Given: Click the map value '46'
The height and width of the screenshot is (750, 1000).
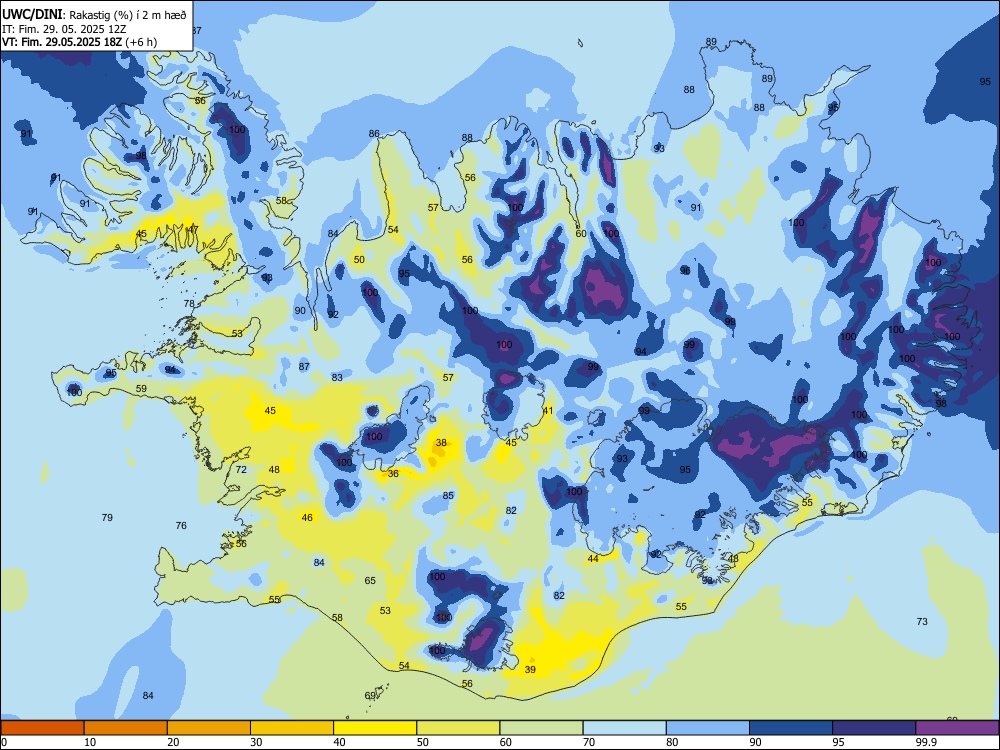Looking at the screenshot, I should tap(307, 518).
